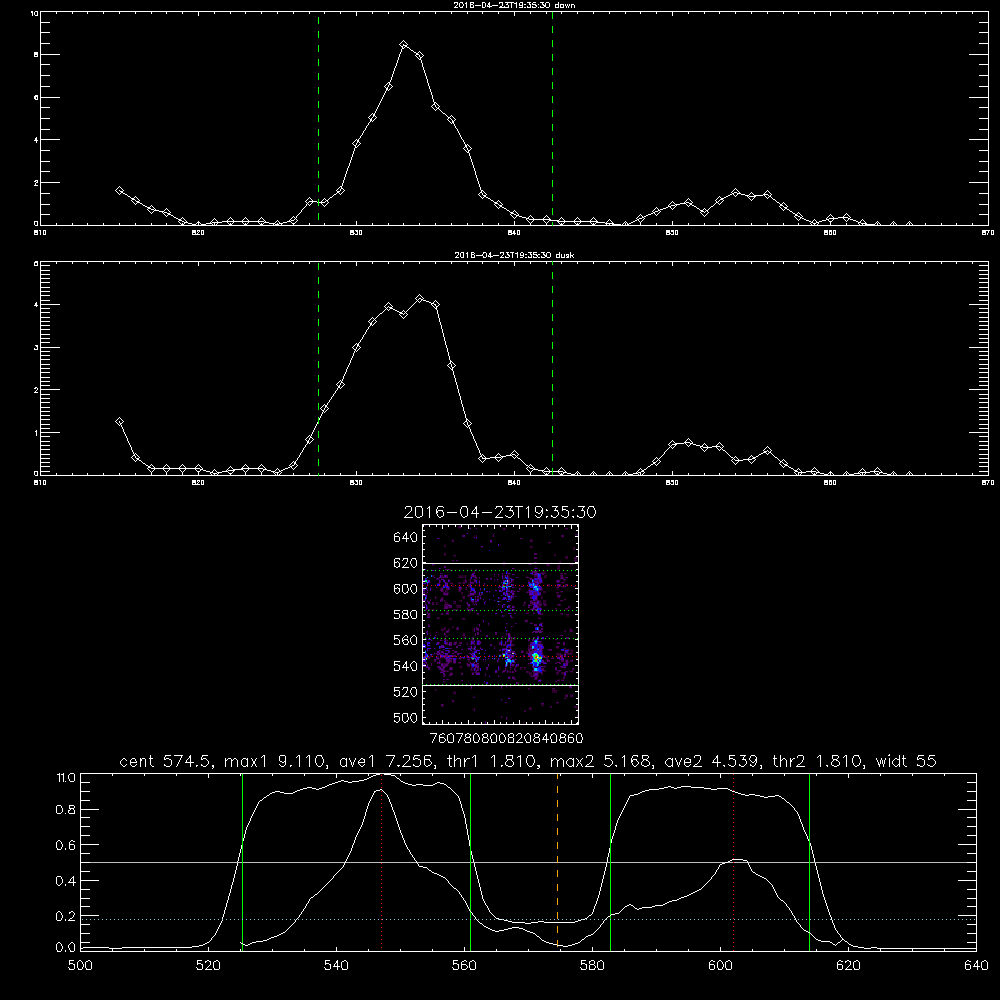This screenshot has height=1000, width=1000.
Task: Click the x-axis label 600 in bottom plot
Action: pos(720,966)
